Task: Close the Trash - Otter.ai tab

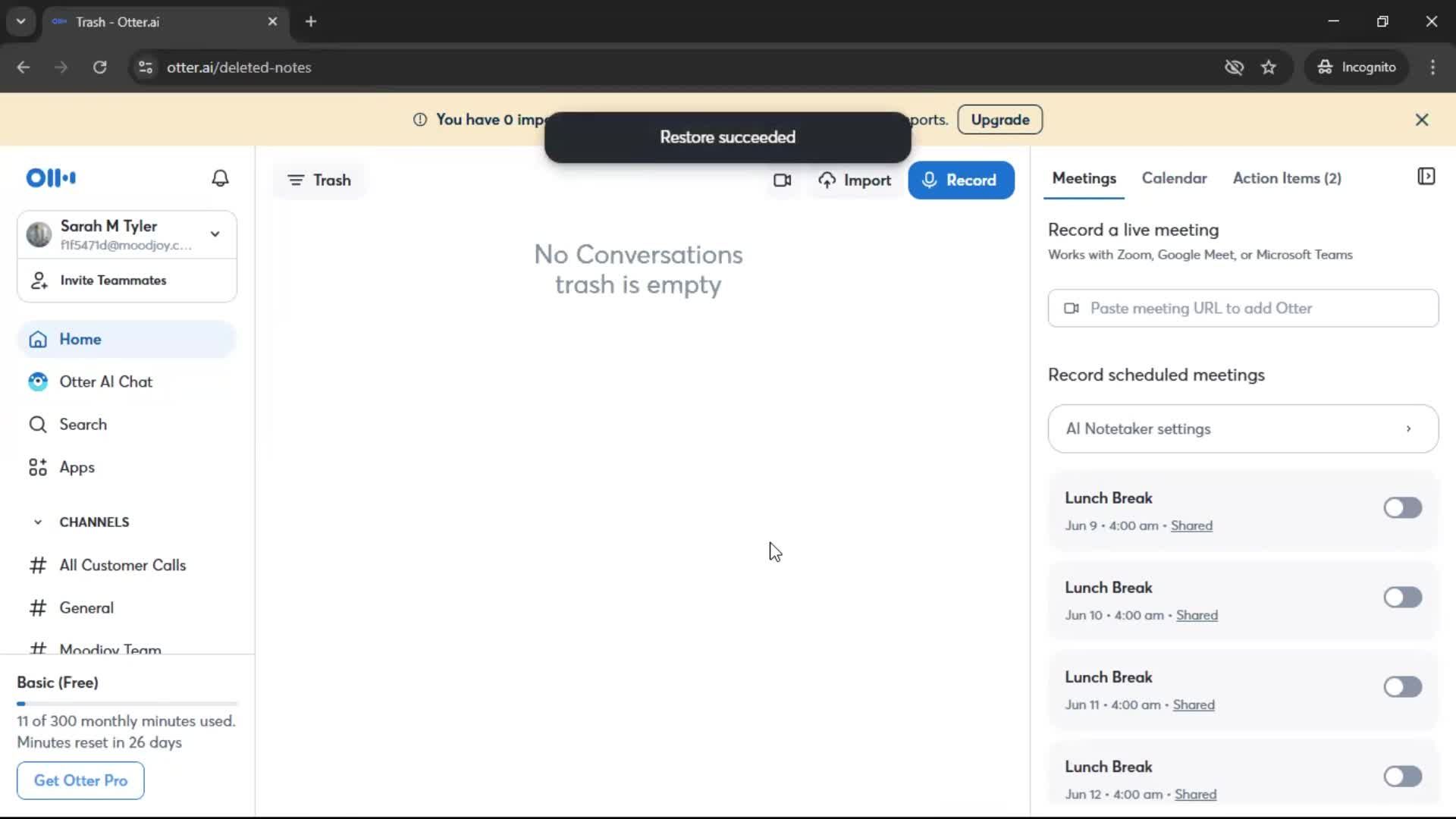Action: click(x=272, y=22)
